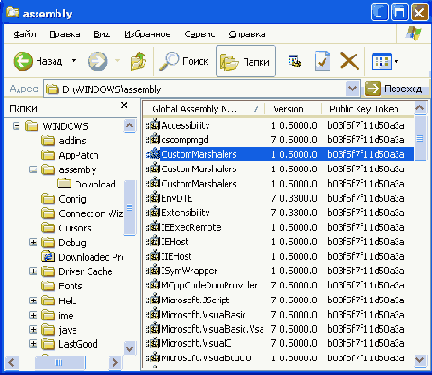Sort by Global Assembly Name column header
Viewport: 432px width, 375px height.
(x=203, y=109)
